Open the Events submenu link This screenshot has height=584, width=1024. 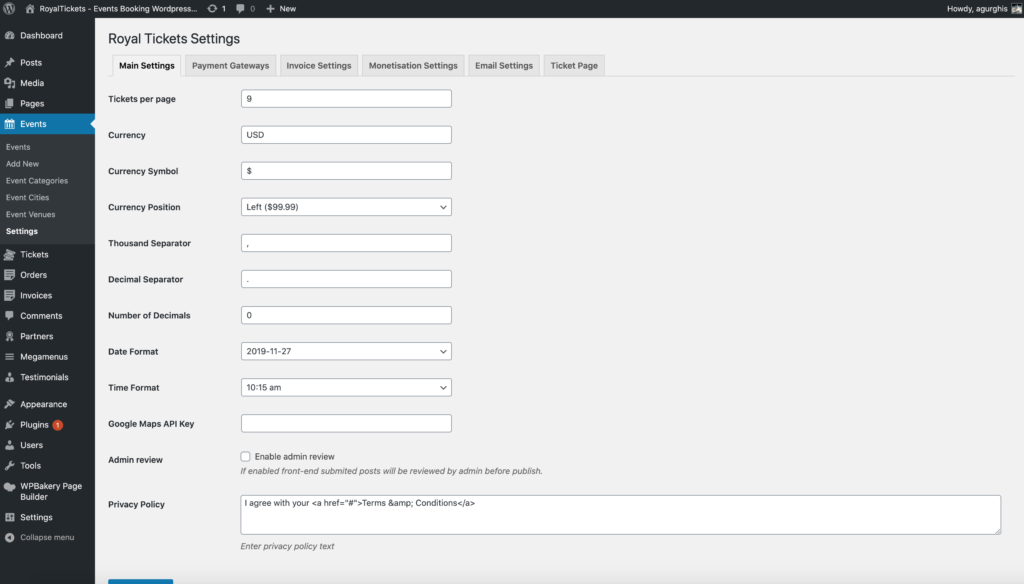click(18, 147)
